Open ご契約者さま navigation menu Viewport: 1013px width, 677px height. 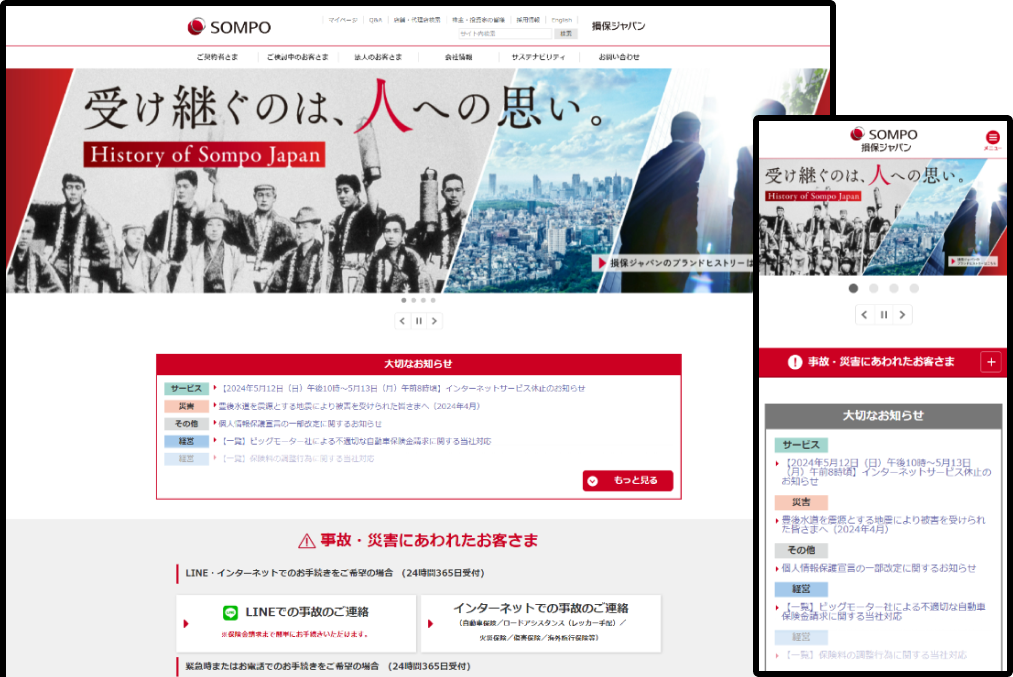[217, 57]
